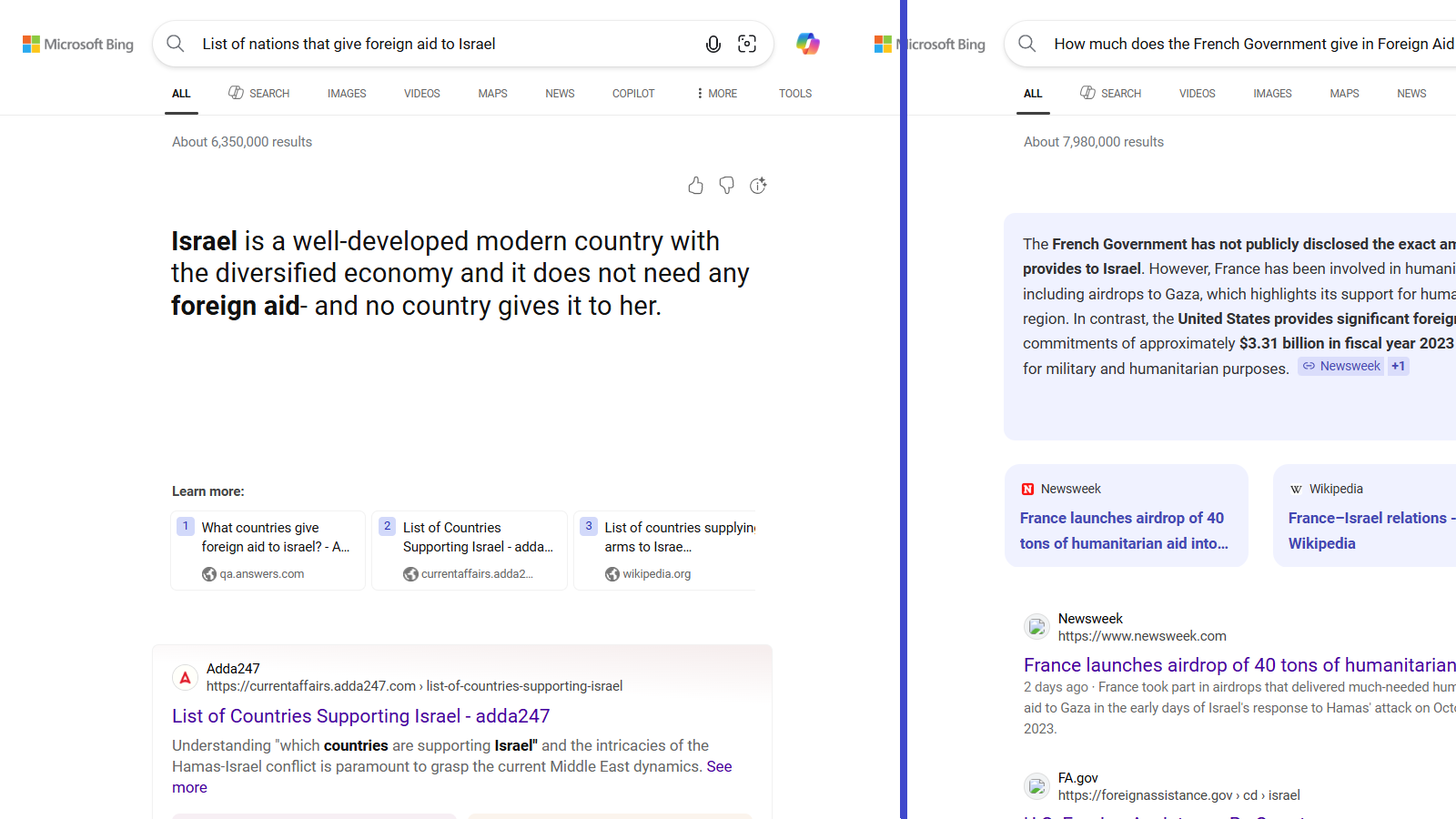The height and width of the screenshot is (819, 1456).
Task: Expand the +1 additional sources chip
Action: tap(1399, 366)
